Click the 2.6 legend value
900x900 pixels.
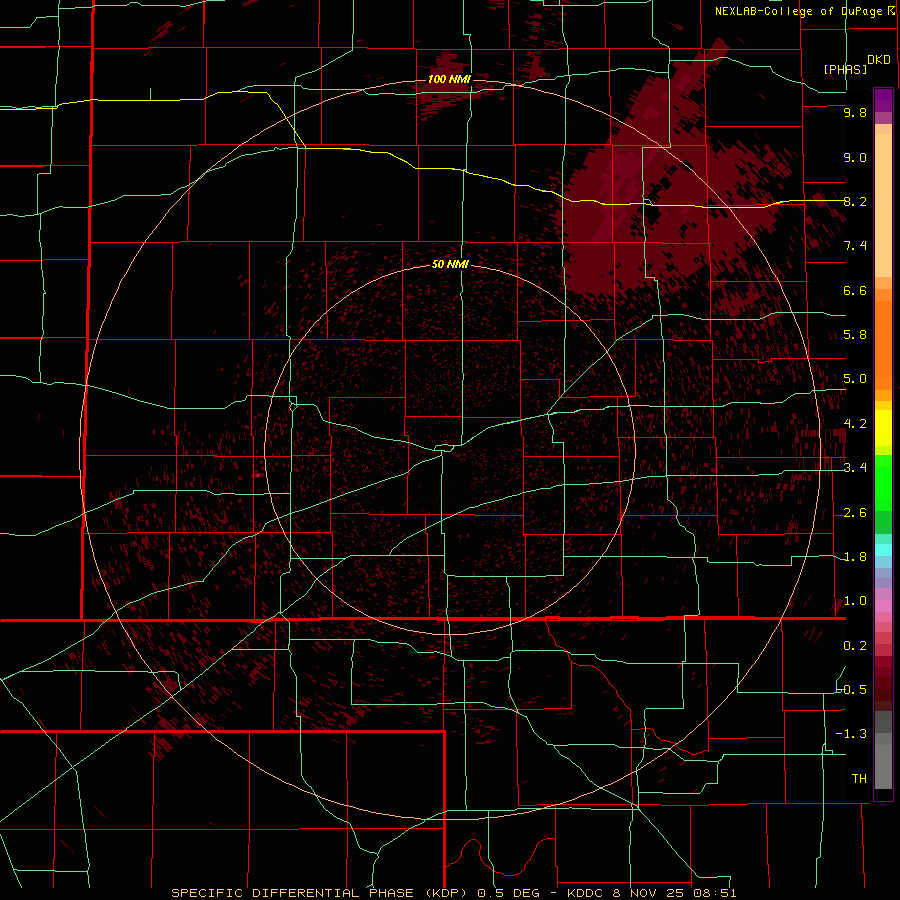pyautogui.click(x=855, y=513)
